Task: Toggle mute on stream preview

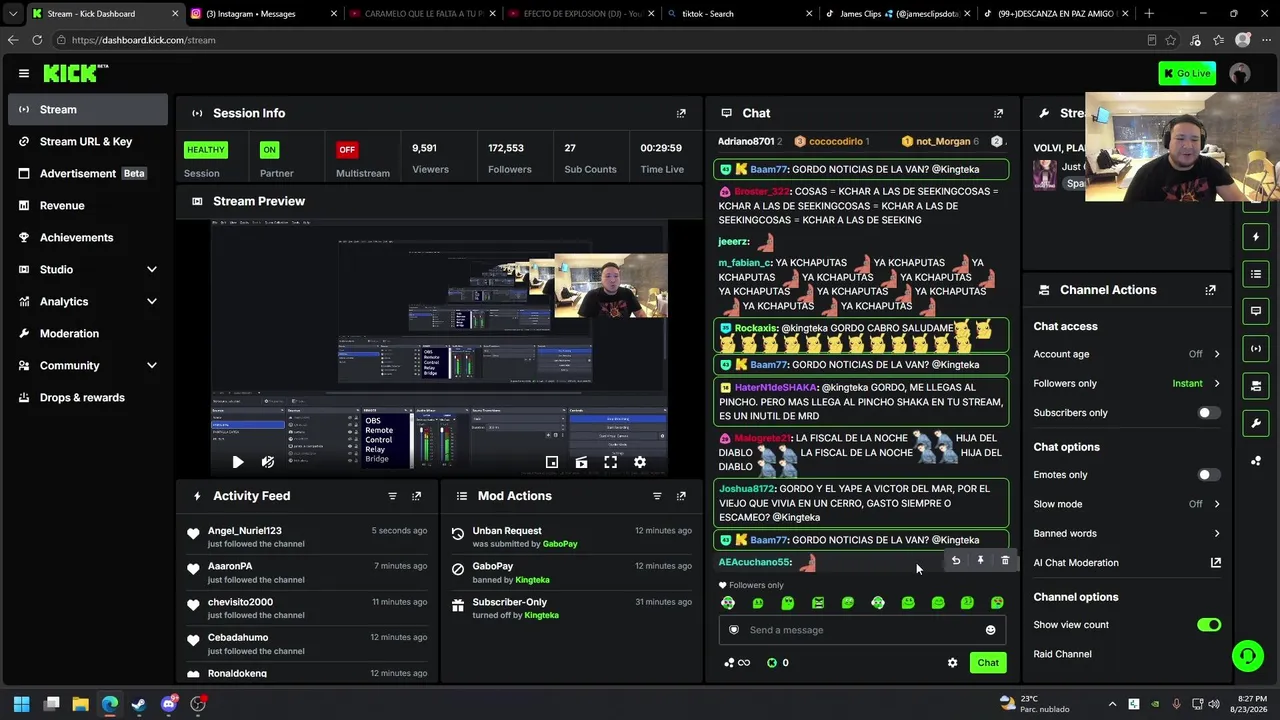Action: [x=268, y=462]
